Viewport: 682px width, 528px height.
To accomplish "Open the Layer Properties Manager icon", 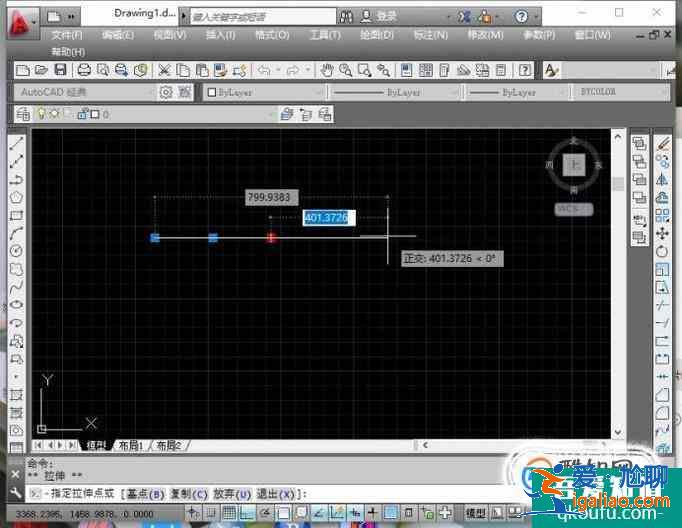I will 23,114.
